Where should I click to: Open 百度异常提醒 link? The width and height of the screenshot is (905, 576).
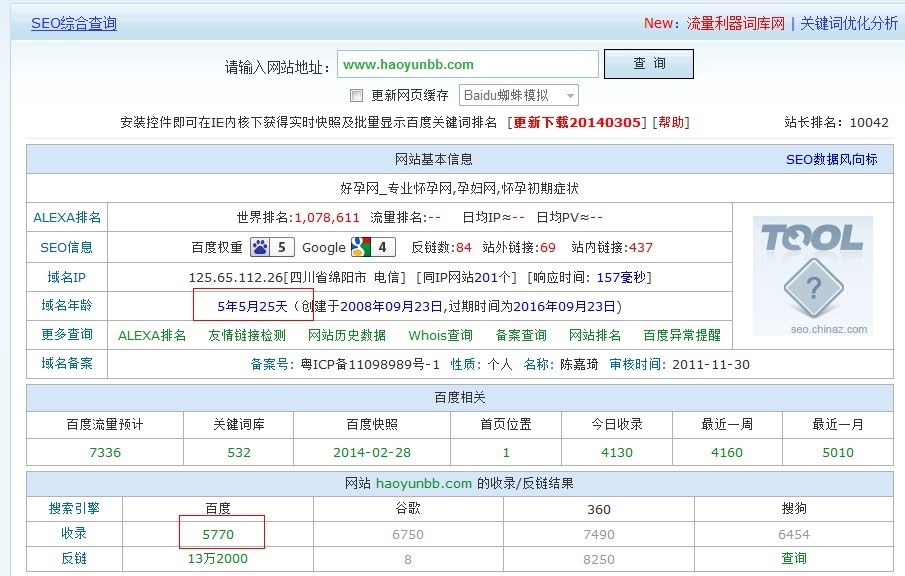[x=682, y=335]
